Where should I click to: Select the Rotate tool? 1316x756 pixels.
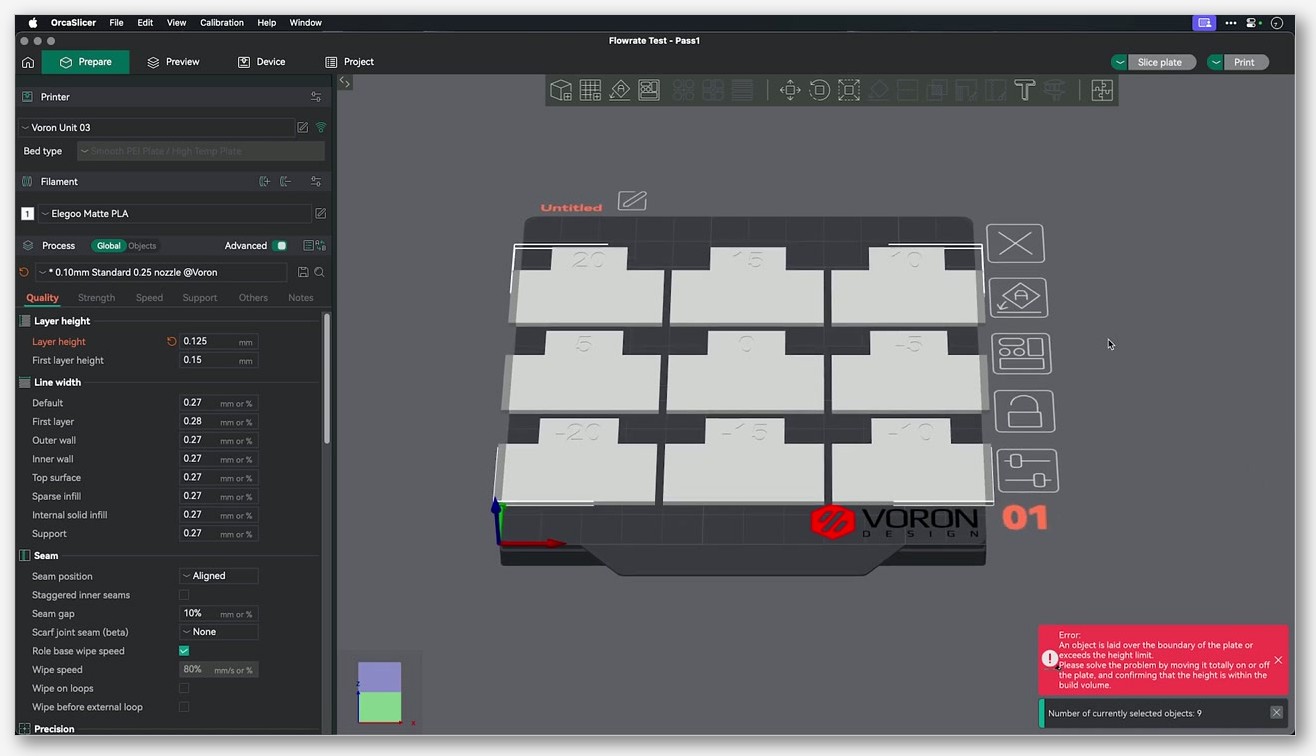coord(819,91)
